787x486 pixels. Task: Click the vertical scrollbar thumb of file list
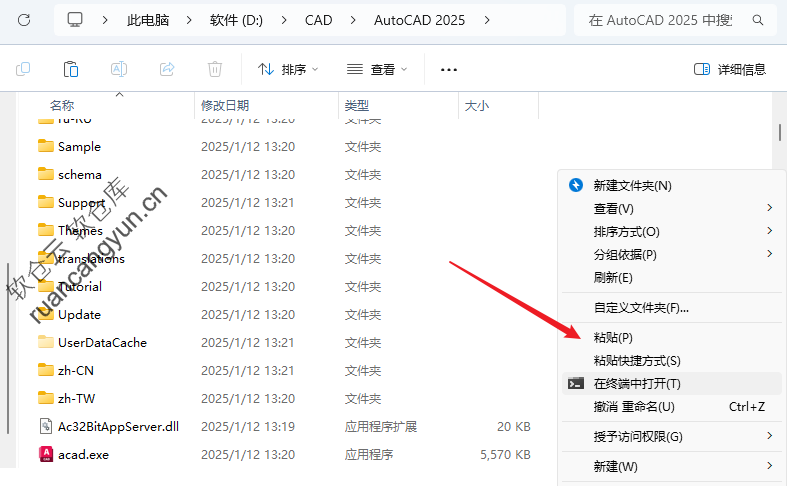(x=779, y=133)
